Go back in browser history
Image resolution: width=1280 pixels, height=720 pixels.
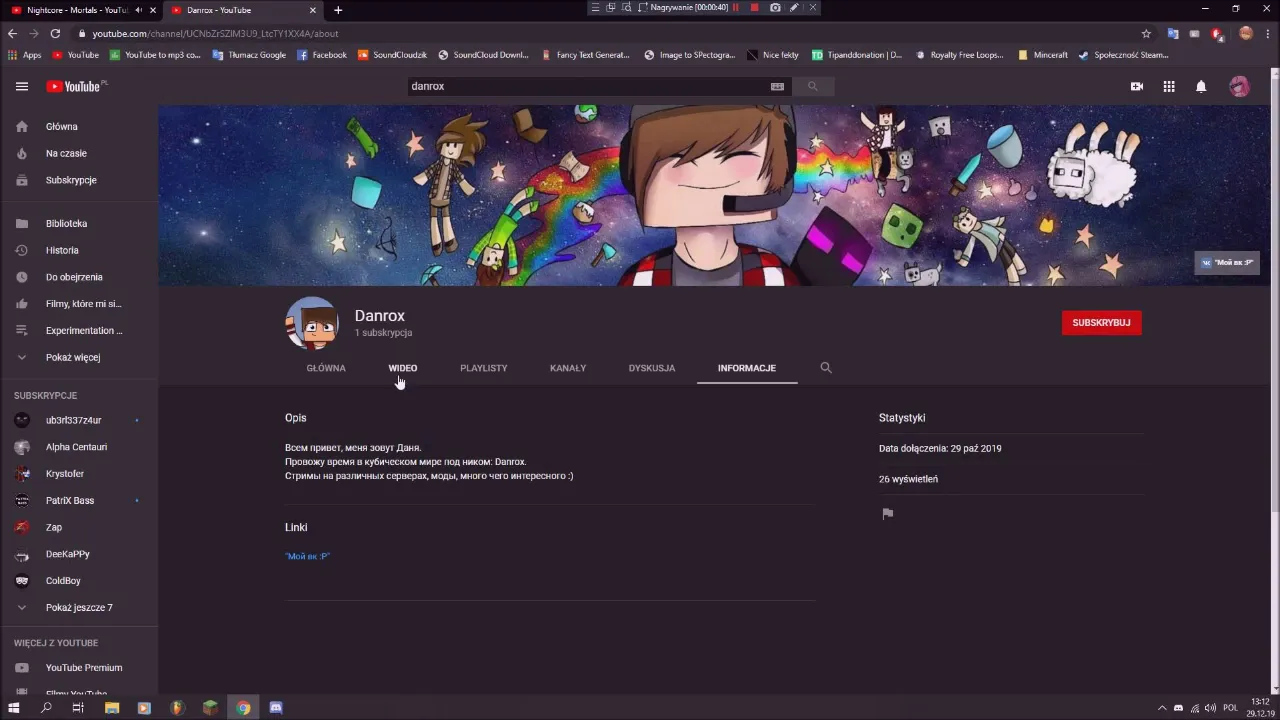12,33
